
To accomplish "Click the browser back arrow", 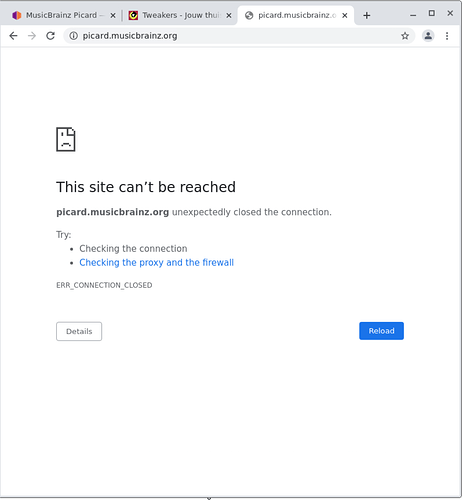I will tap(13, 36).
